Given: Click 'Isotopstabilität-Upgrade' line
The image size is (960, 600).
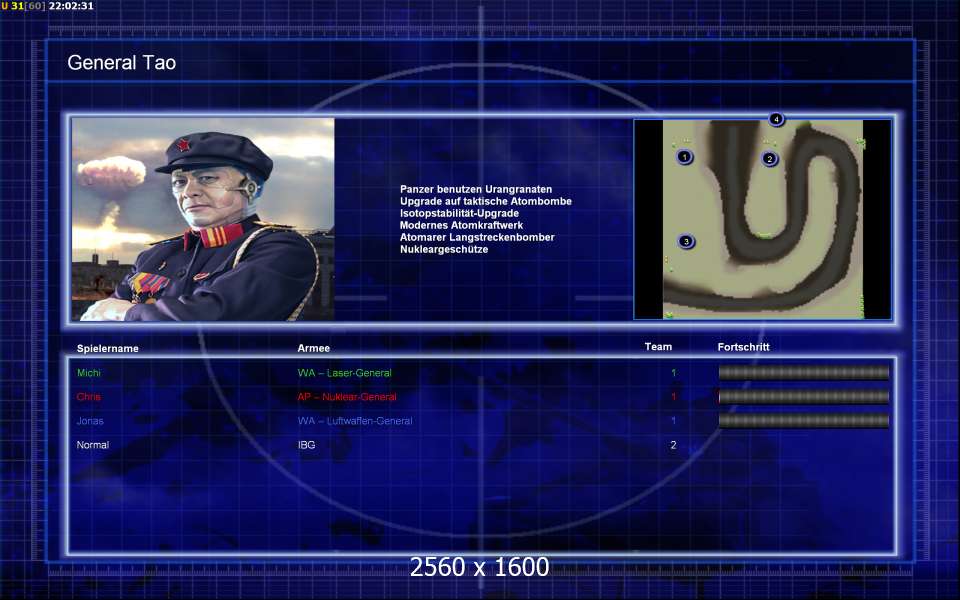Looking at the screenshot, I should click(x=459, y=213).
